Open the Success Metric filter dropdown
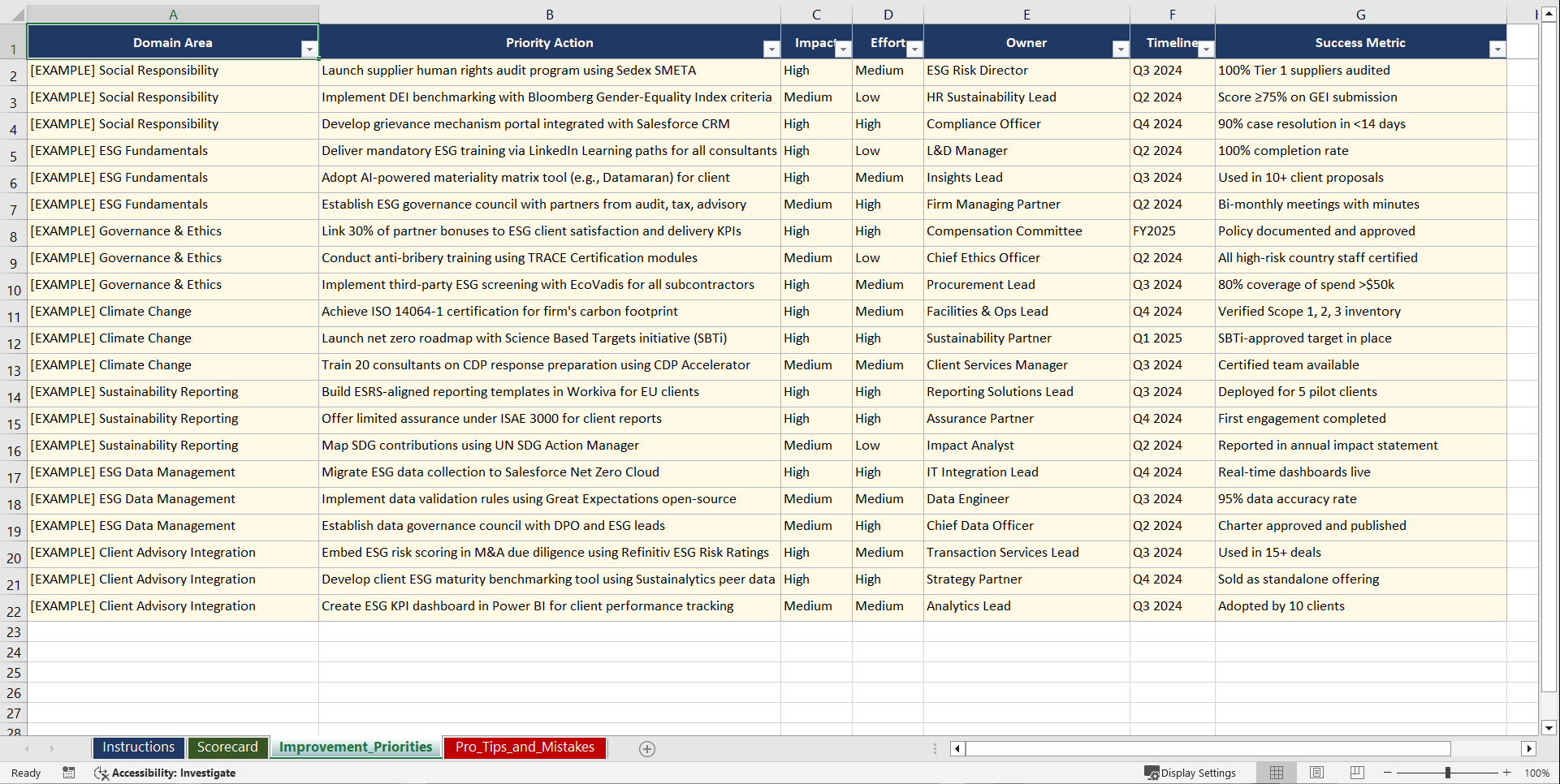This screenshot has height=784, width=1560. tap(1497, 49)
